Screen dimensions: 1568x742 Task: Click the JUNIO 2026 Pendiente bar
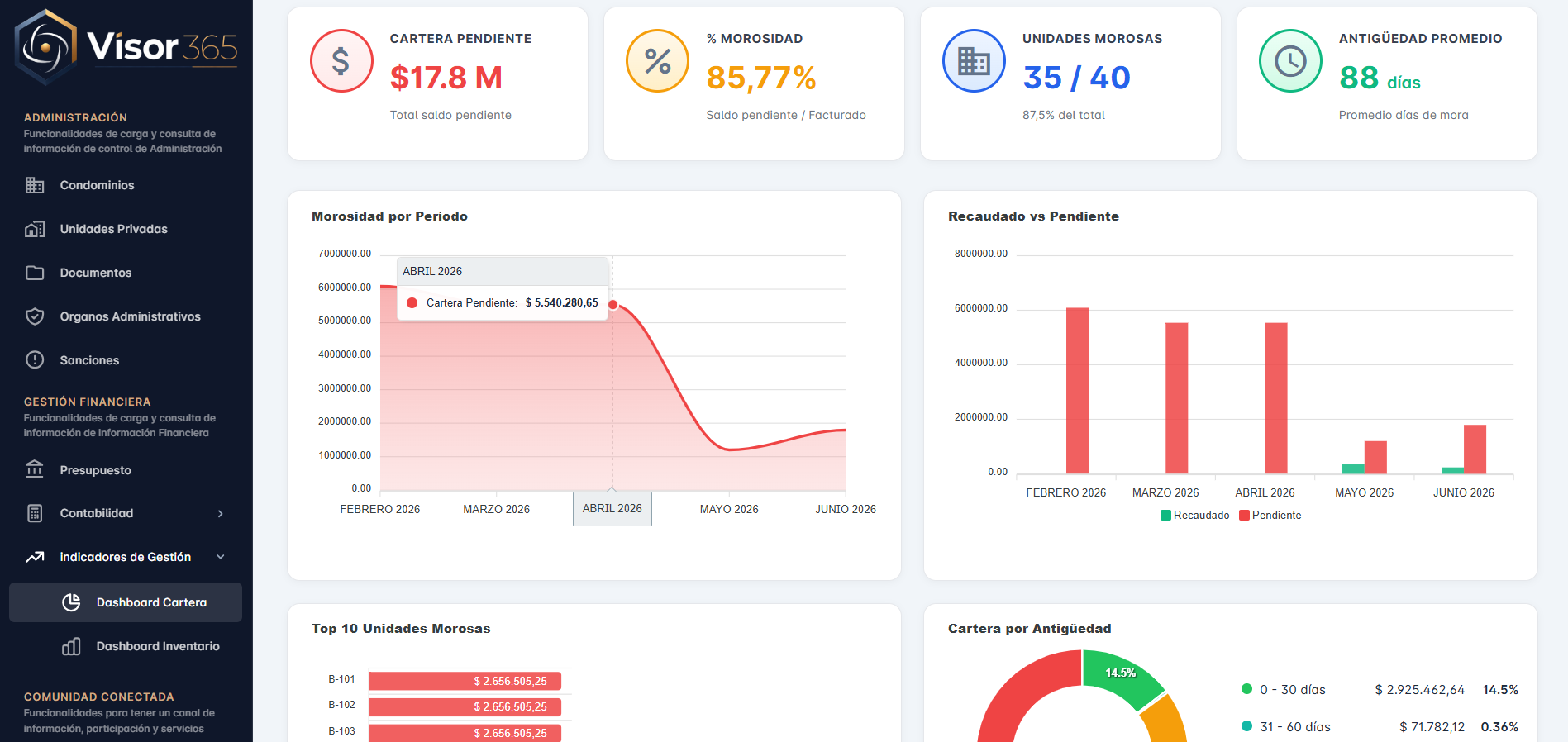coord(1475,449)
